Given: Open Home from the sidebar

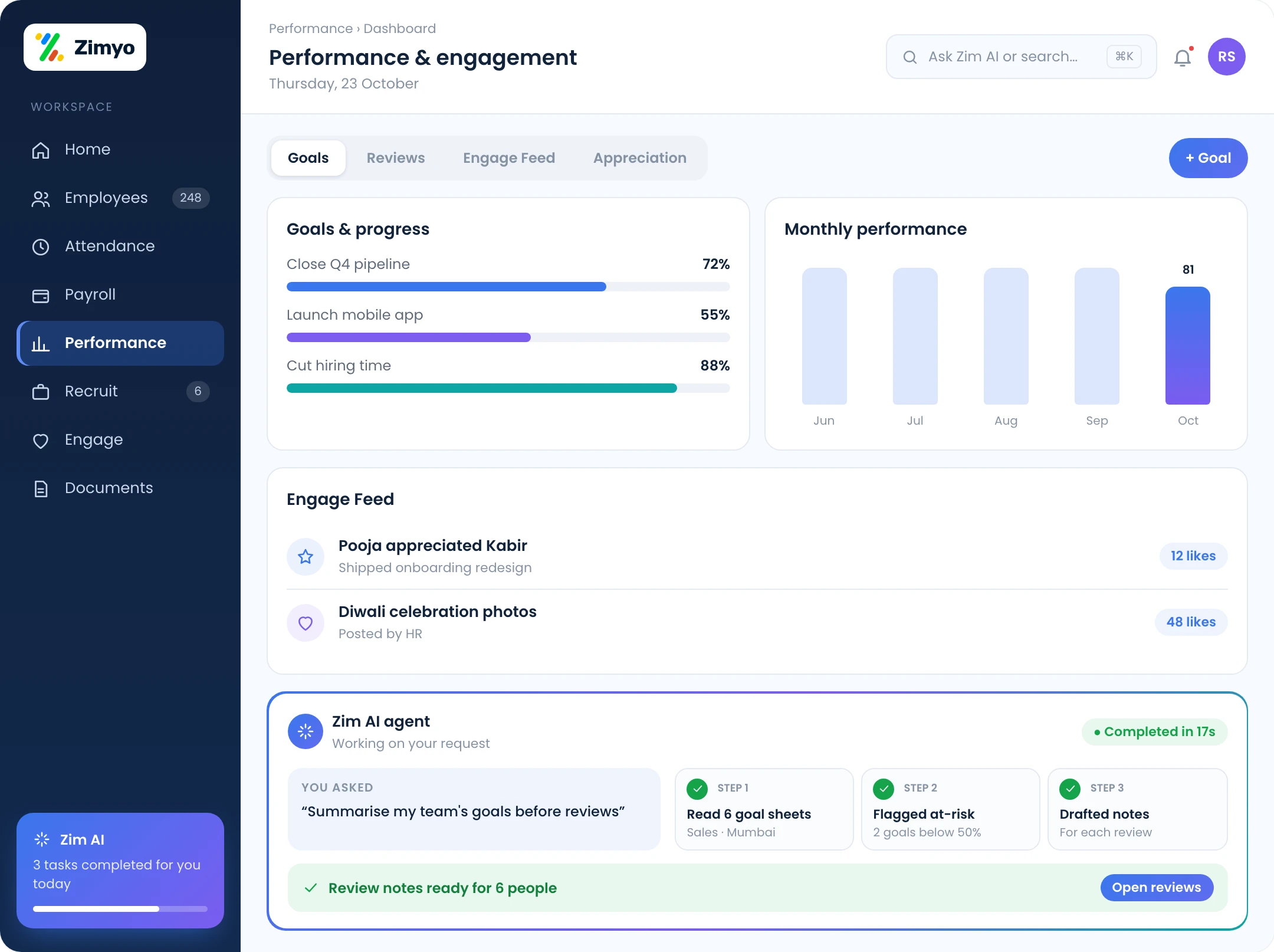Looking at the screenshot, I should click(x=120, y=150).
